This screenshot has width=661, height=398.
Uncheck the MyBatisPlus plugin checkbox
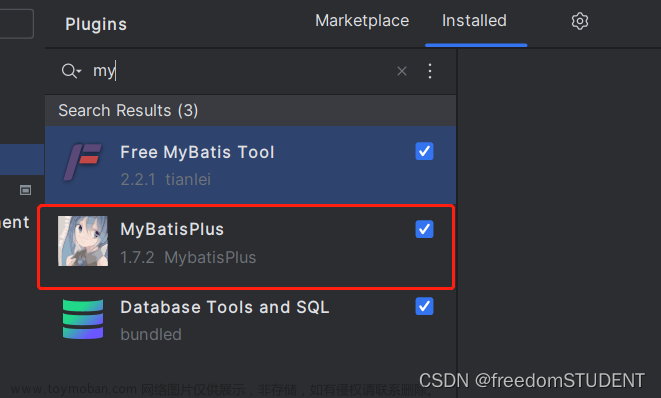point(424,229)
